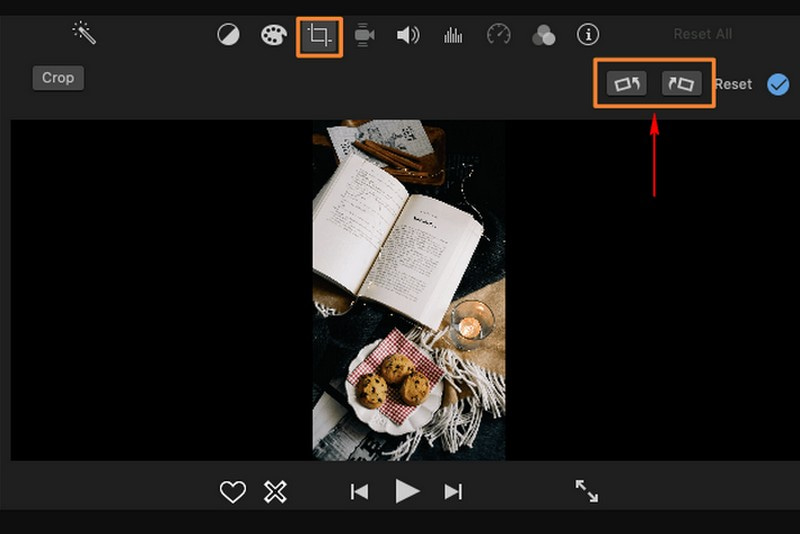The height and width of the screenshot is (534, 800).
Task: Open the video stabilization camera icon
Action: coord(364,35)
